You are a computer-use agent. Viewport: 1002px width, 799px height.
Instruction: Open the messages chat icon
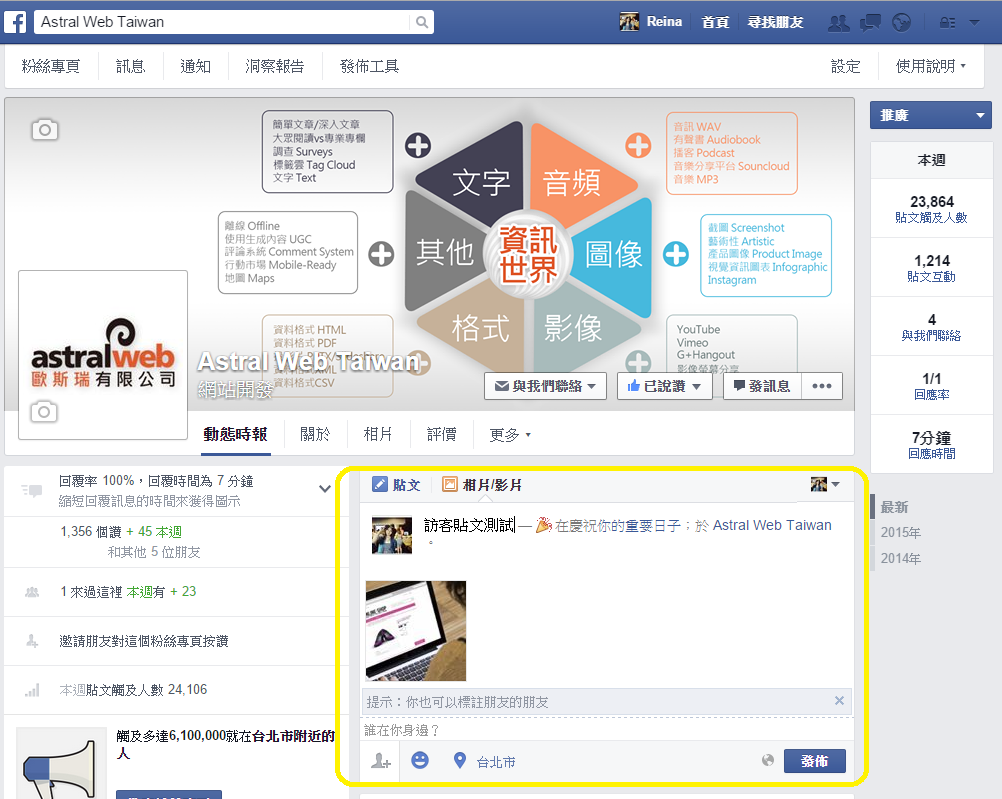pos(870,23)
